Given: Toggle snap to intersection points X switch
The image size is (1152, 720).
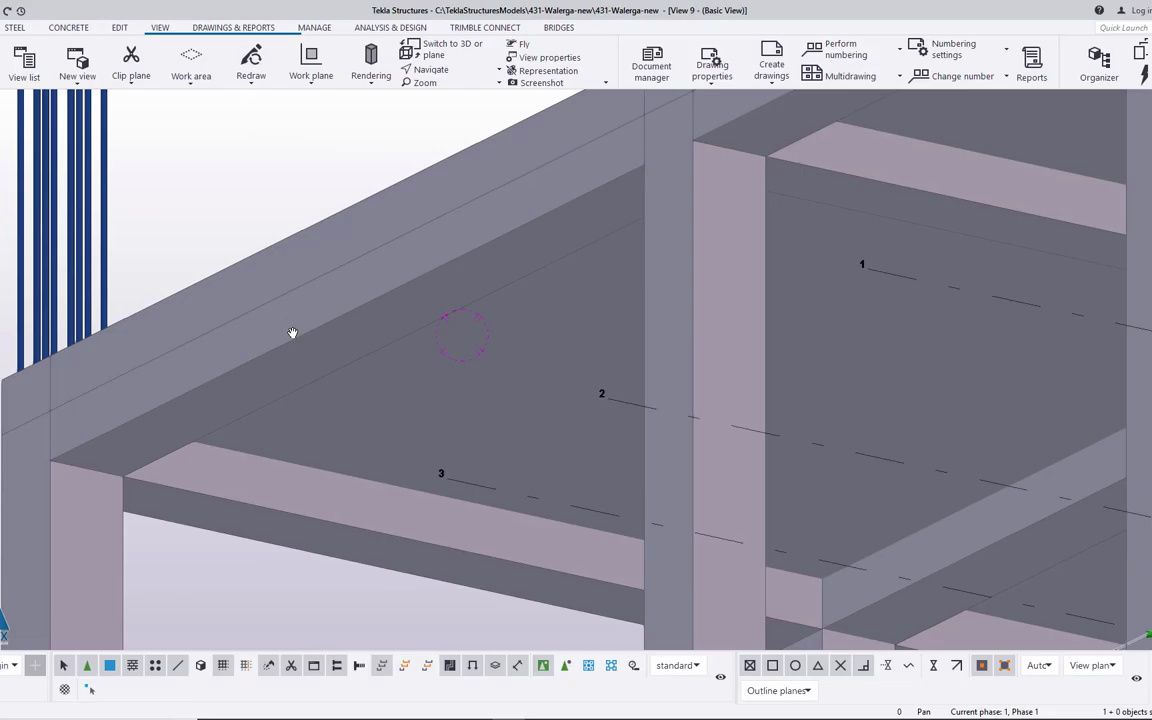Looking at the screenshot, I should [840, 666].
